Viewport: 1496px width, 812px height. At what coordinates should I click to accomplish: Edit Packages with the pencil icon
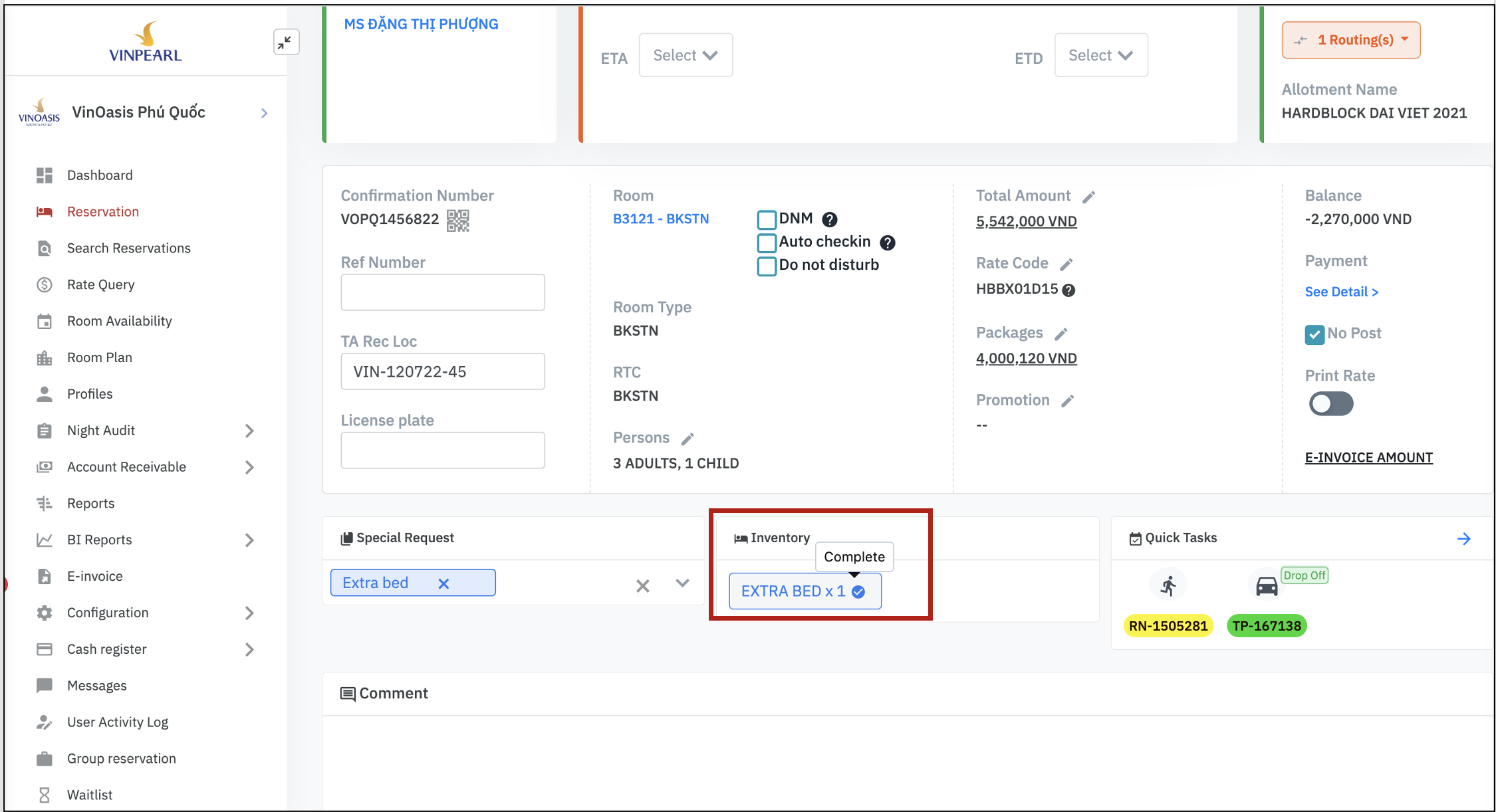pos(1061,334)
